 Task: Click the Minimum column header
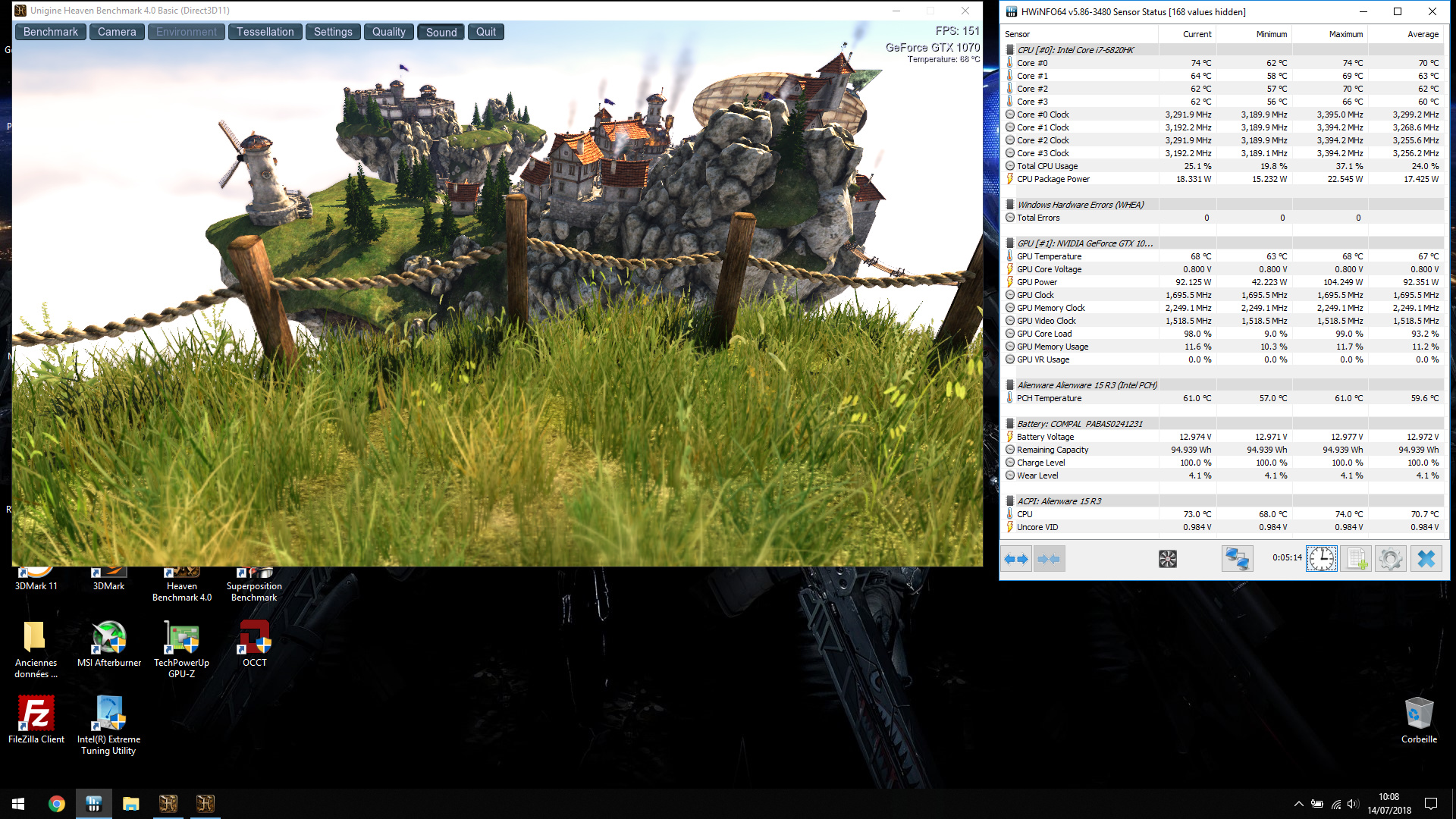click(1254, 34)
